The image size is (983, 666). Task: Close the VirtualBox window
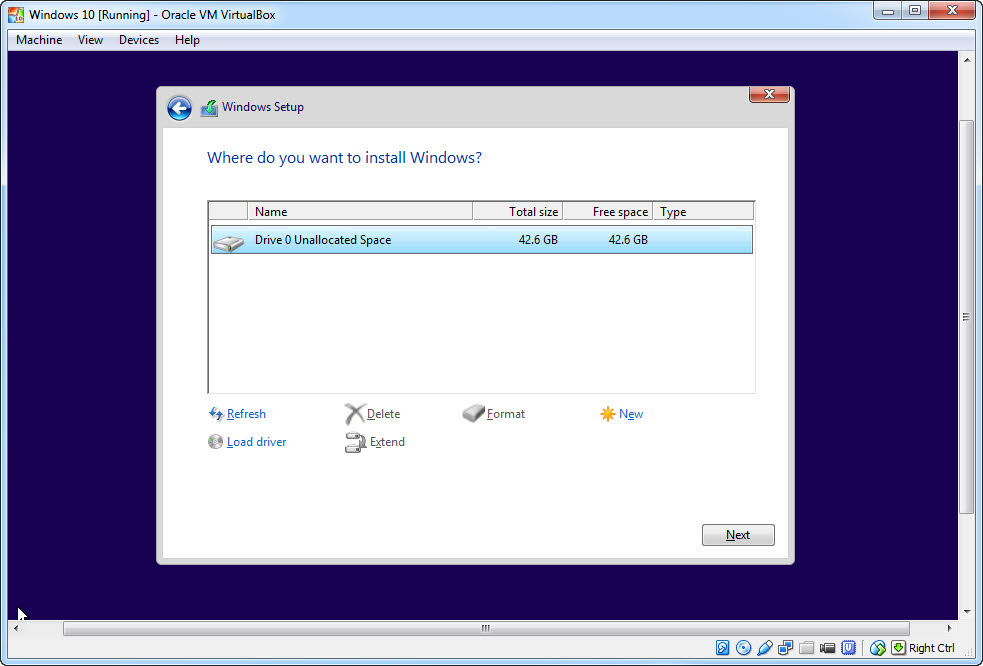coord(952,11)
